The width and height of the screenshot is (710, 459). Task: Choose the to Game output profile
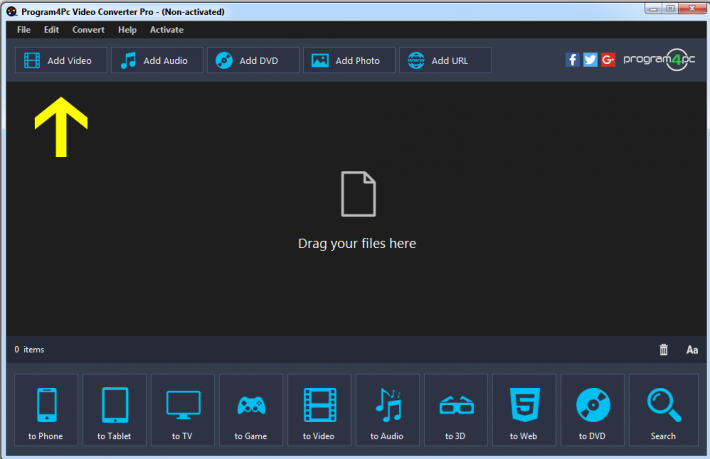point(251,410)
